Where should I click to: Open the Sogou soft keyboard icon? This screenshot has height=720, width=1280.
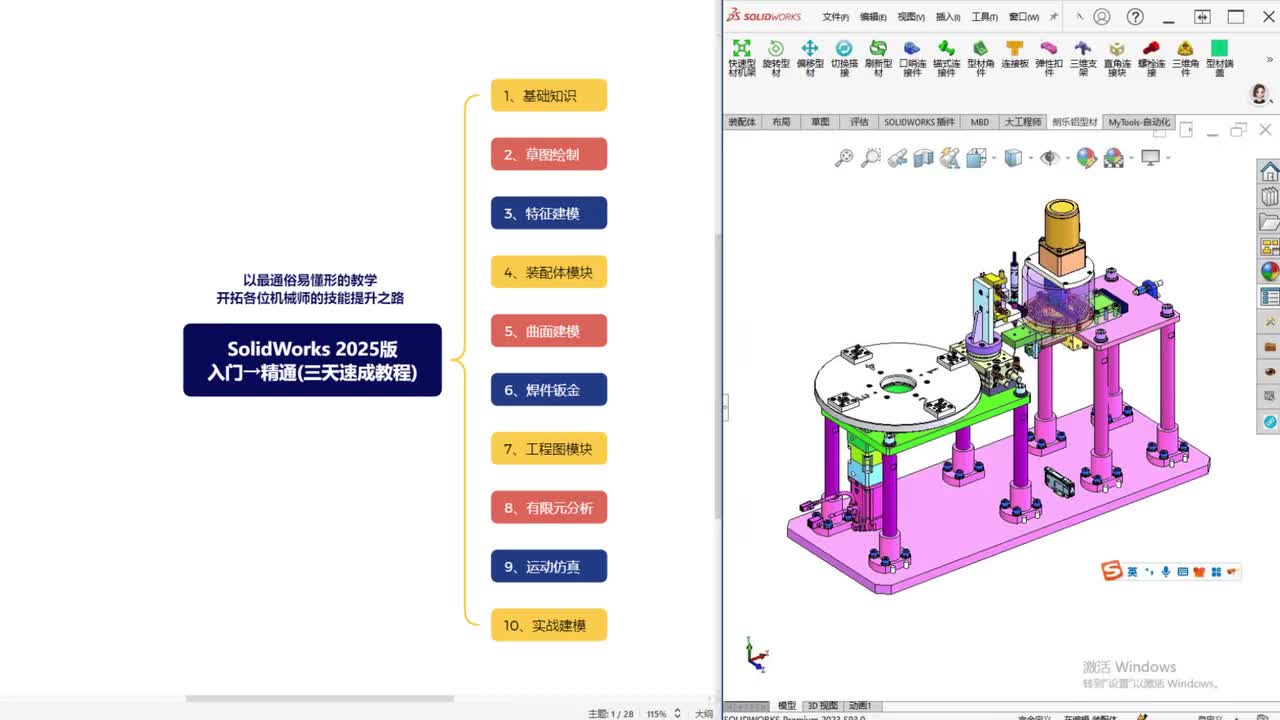point(1183,572)
